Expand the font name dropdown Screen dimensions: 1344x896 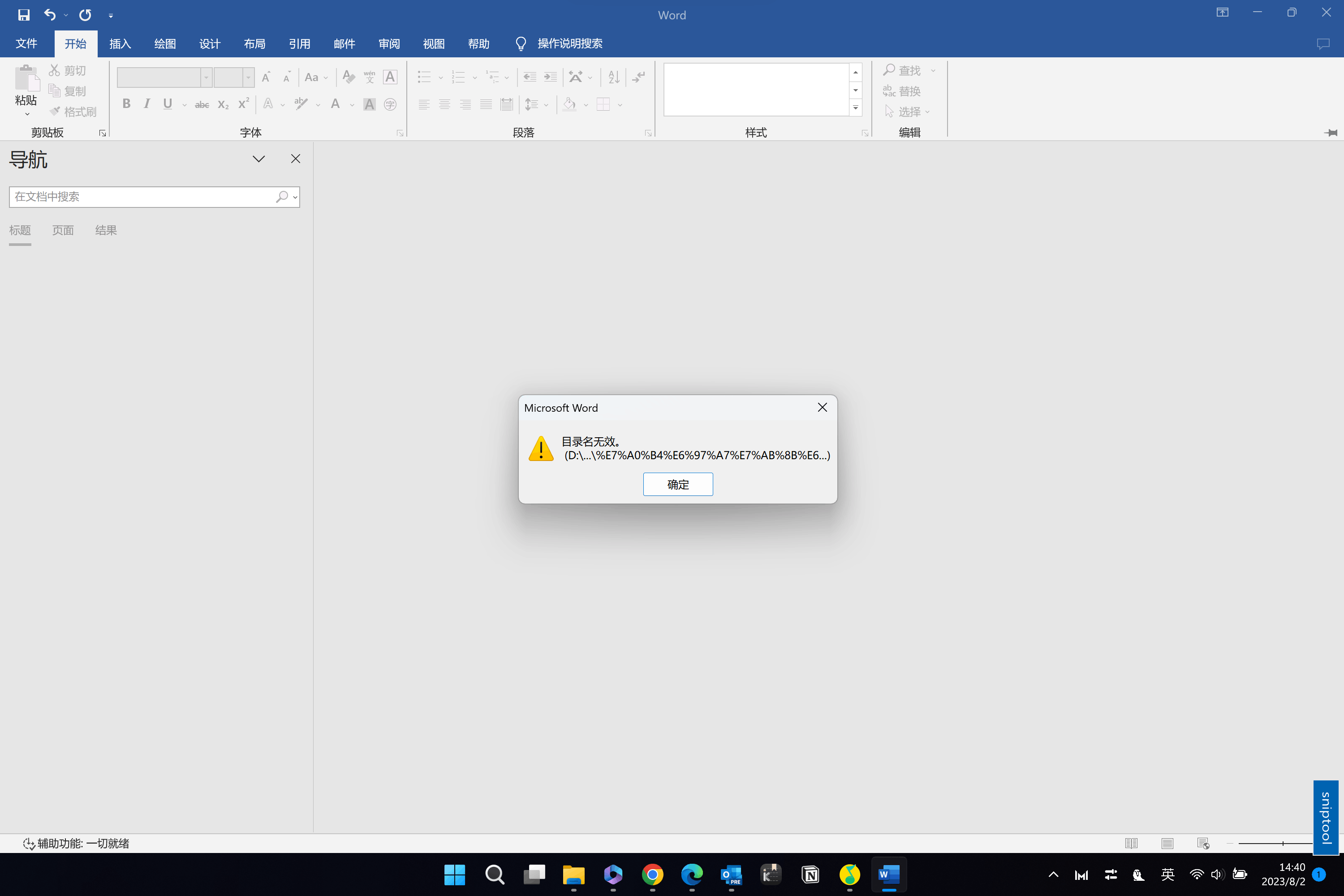tap(206, 77)
